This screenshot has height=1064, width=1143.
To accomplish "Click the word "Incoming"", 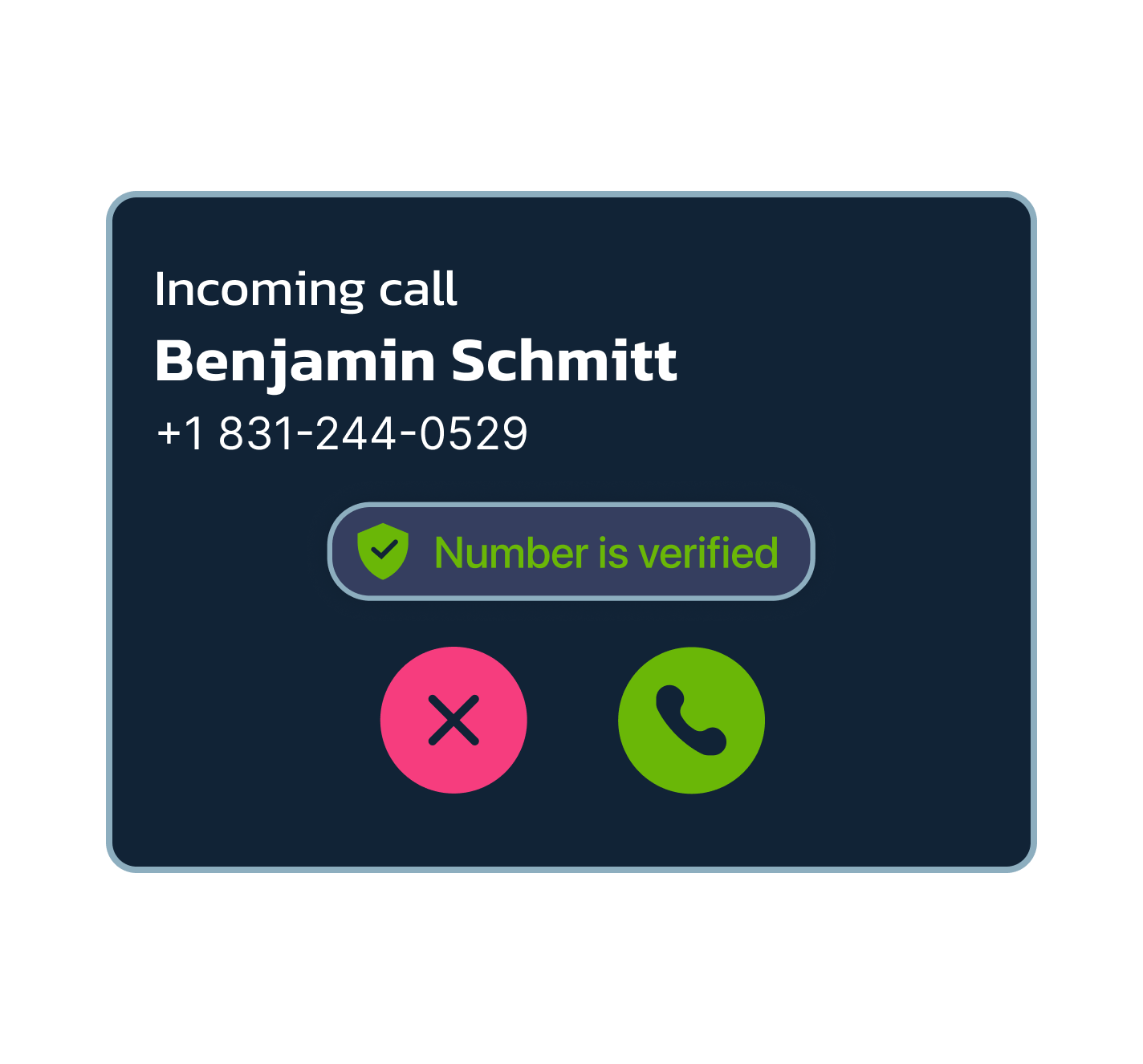I will 259,290.
